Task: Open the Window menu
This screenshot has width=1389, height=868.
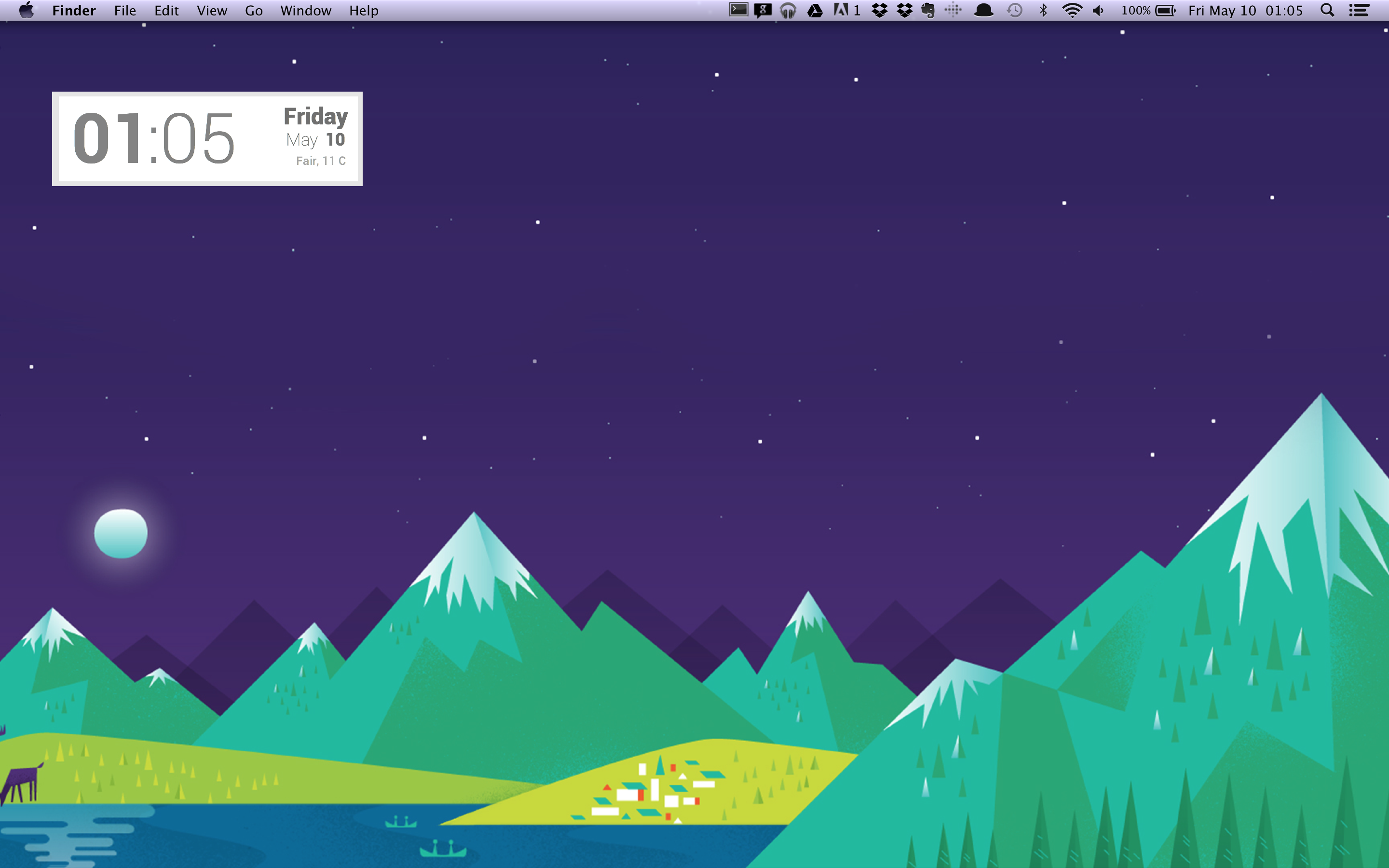Action: pyautogui.click(x=305, y=10)
